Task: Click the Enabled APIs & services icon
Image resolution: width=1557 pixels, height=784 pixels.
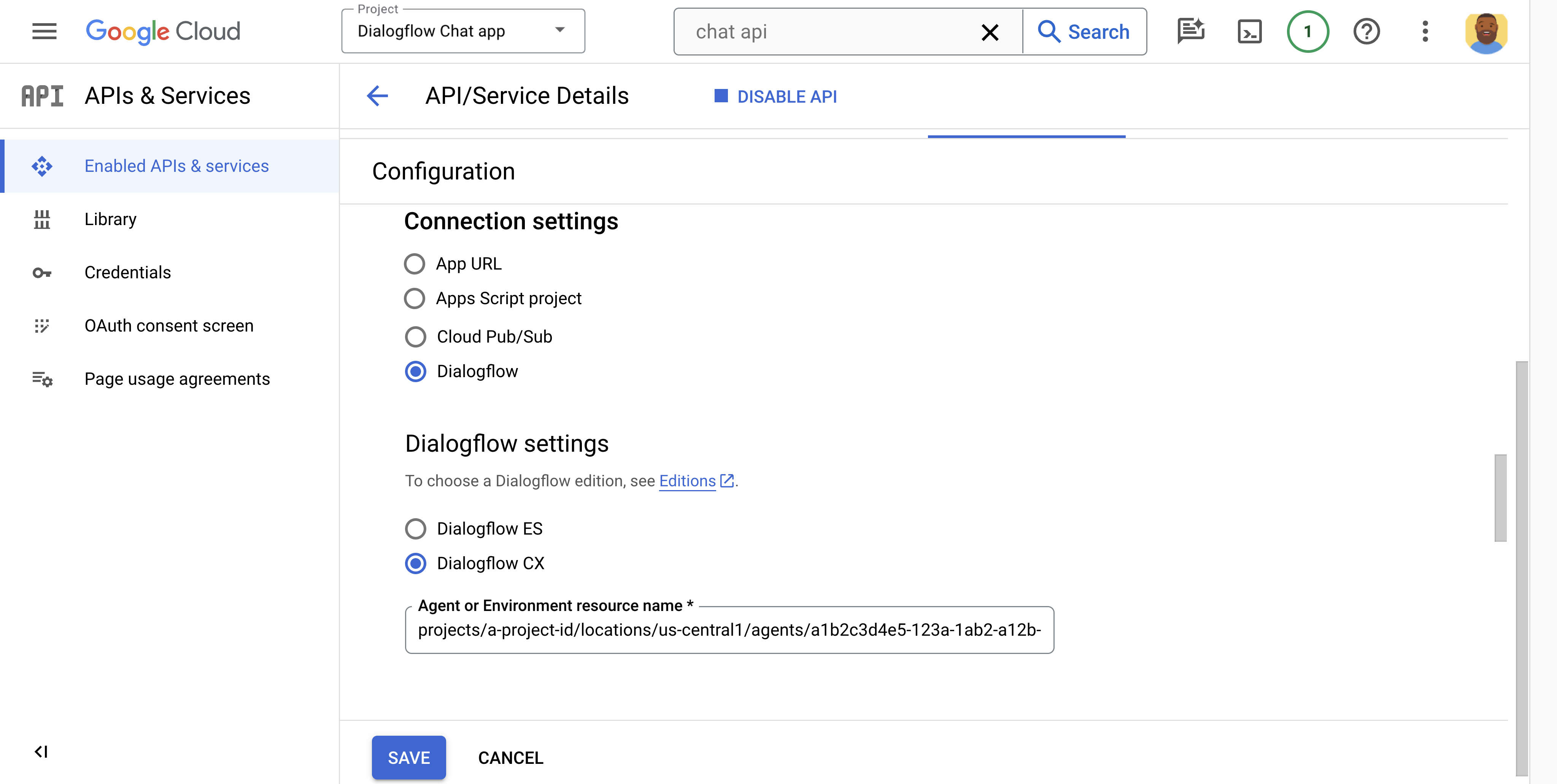Action: [x=42, y=165]
